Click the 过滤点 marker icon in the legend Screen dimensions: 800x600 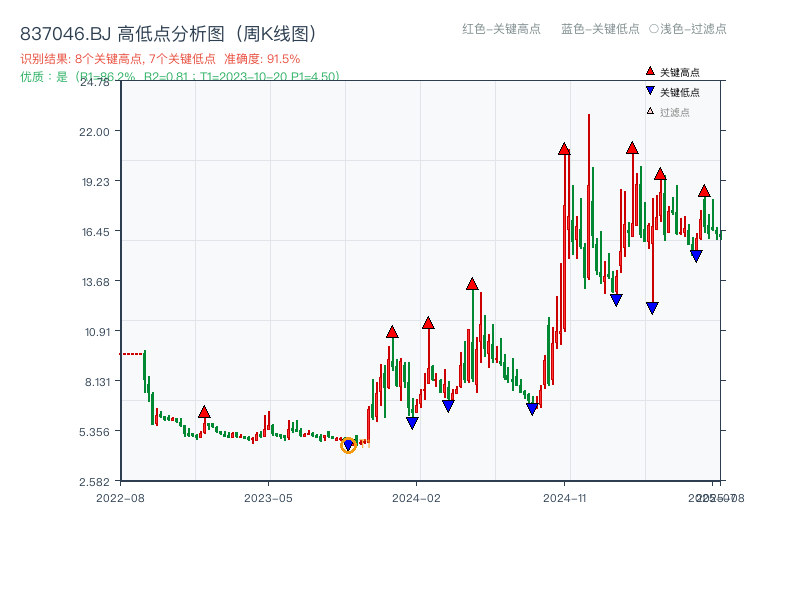(648, 110)
